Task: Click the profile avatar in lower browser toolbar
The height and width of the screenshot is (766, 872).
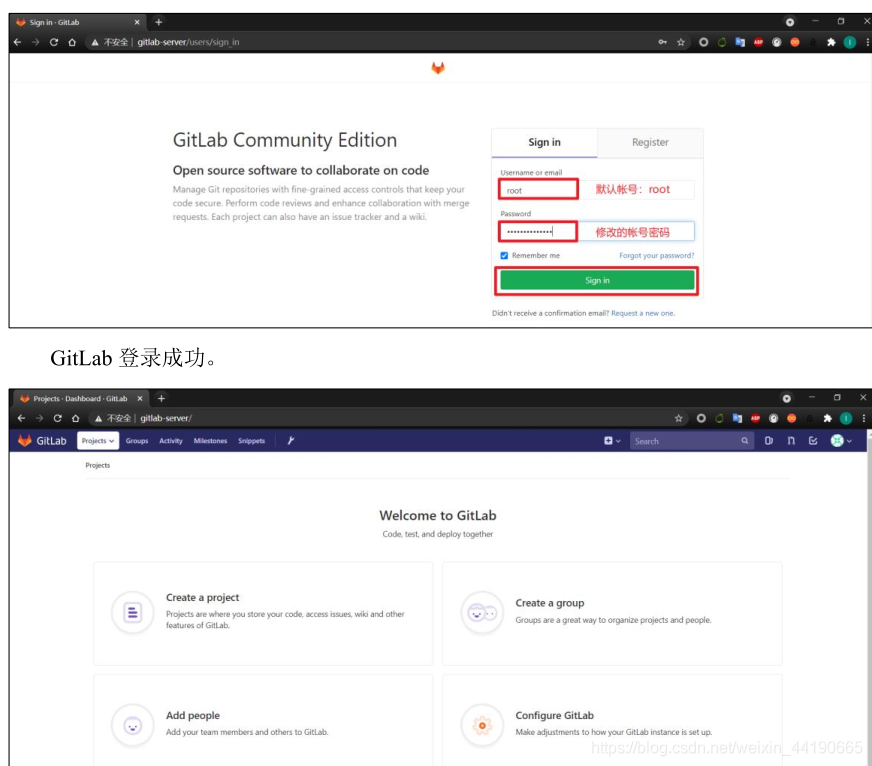Action: pos(846,418)
